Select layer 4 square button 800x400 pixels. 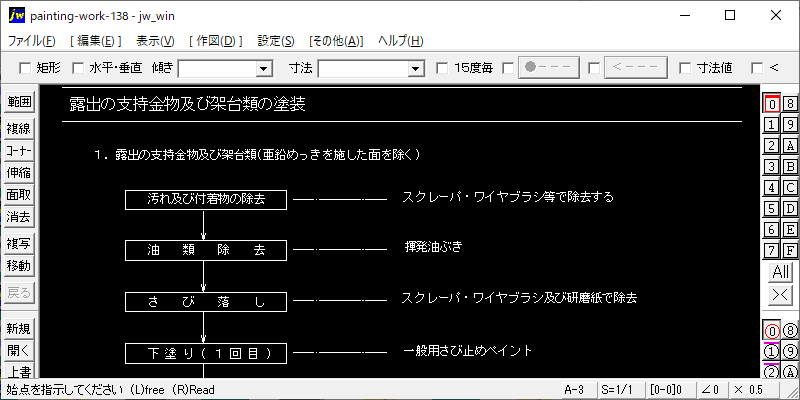[x=772, y=187]
